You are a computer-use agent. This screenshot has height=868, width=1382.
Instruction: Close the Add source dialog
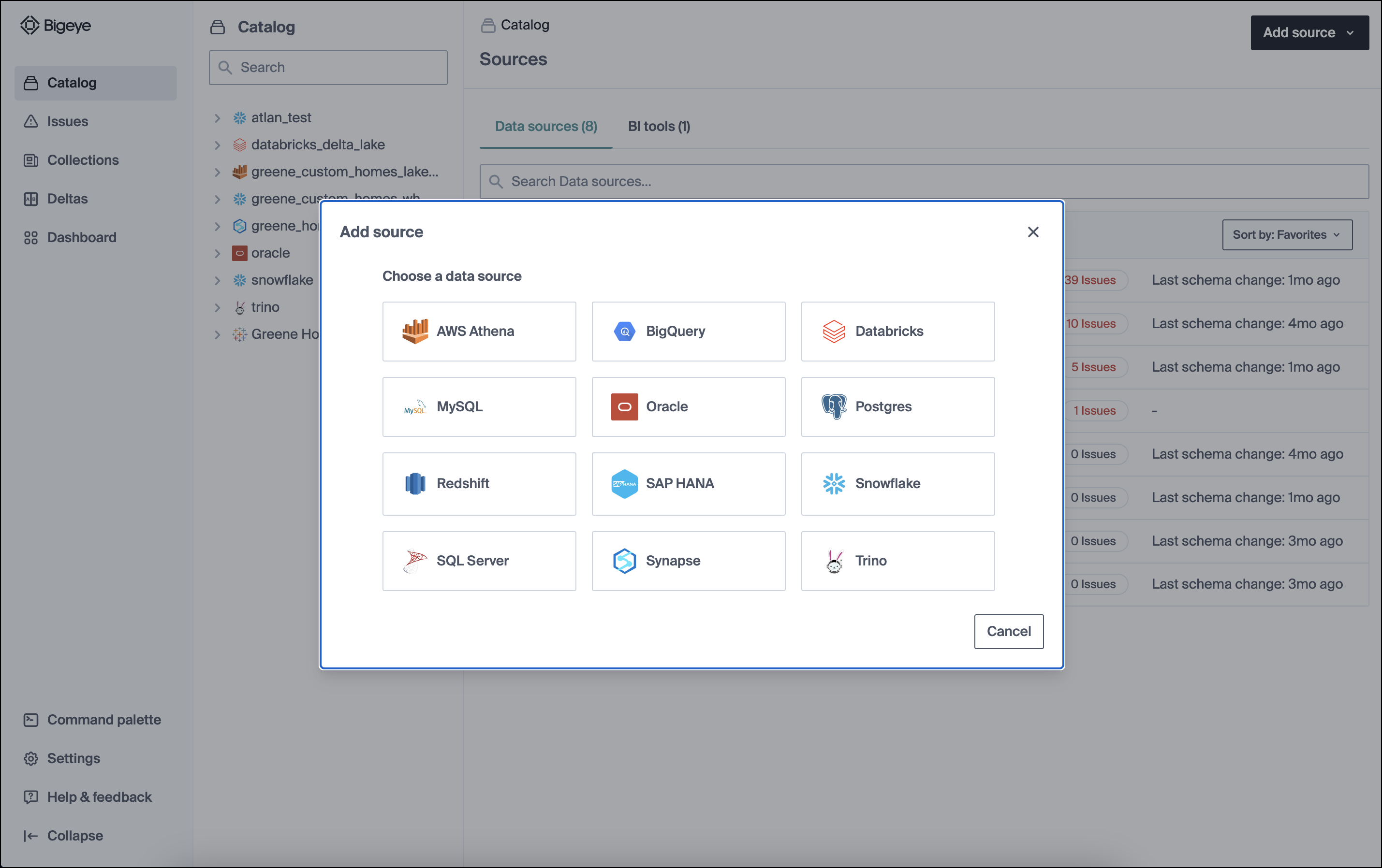pos(1032,232)
